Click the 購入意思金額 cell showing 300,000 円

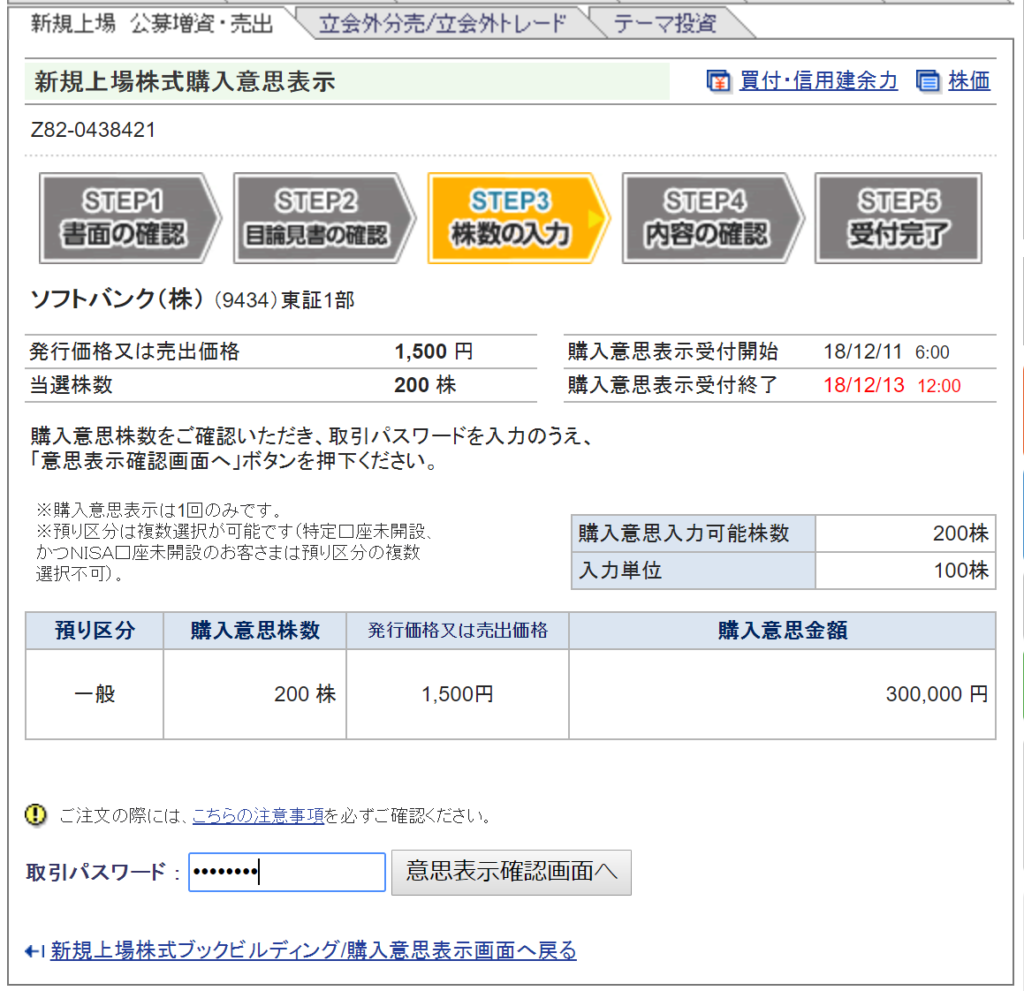tap(782, 694)
